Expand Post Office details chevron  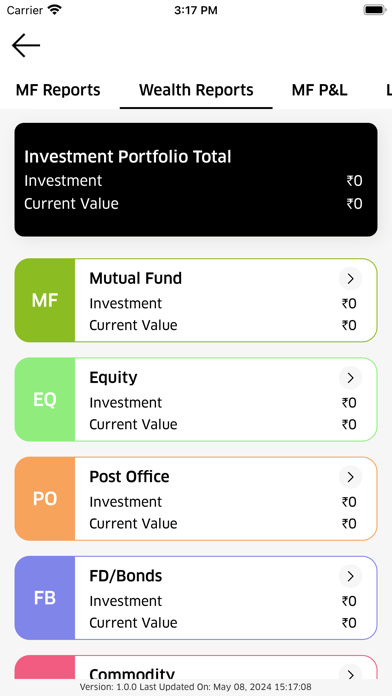[x=350, y=477]
